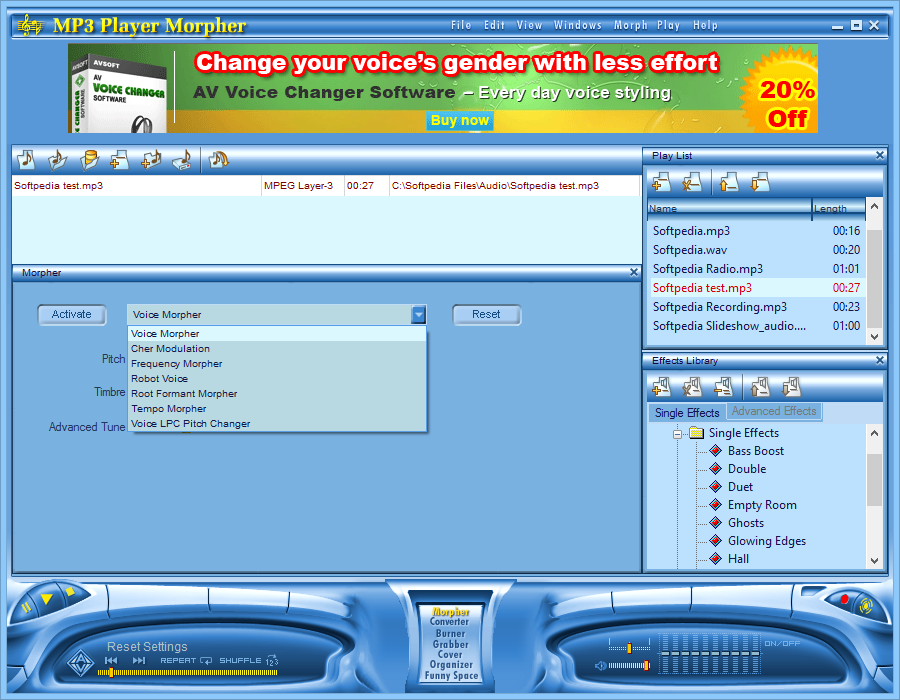The width and height of the screenshot is (900, 700).
Task: Open the Windows menu
Action: pos(577,25)
